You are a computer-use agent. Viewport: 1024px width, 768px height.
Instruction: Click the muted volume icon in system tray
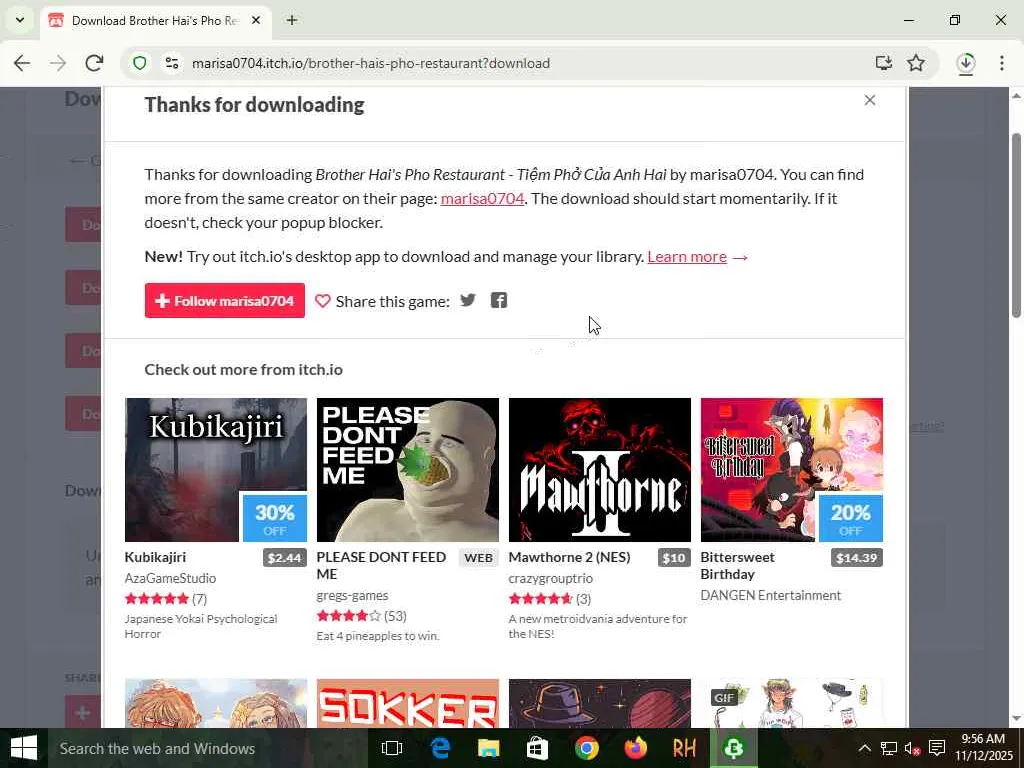point(912,748)
